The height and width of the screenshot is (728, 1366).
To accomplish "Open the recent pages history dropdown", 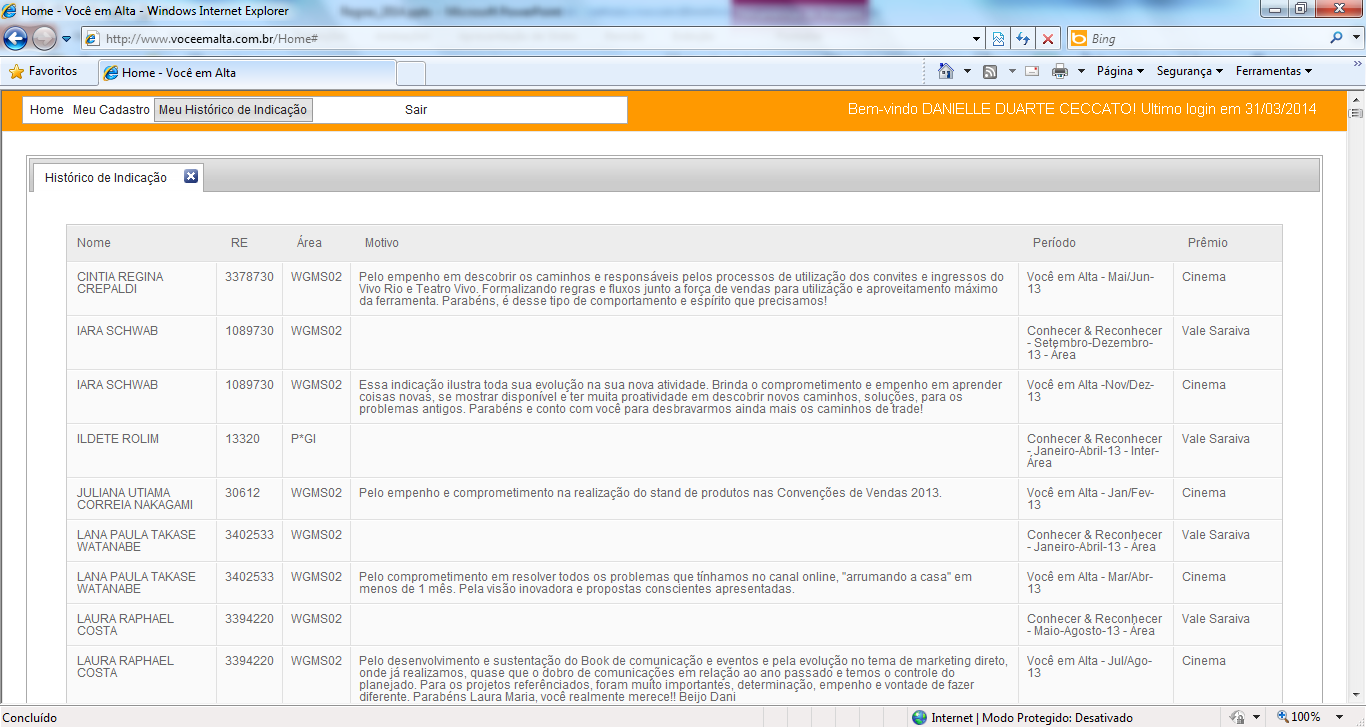I will pos(67,39).
